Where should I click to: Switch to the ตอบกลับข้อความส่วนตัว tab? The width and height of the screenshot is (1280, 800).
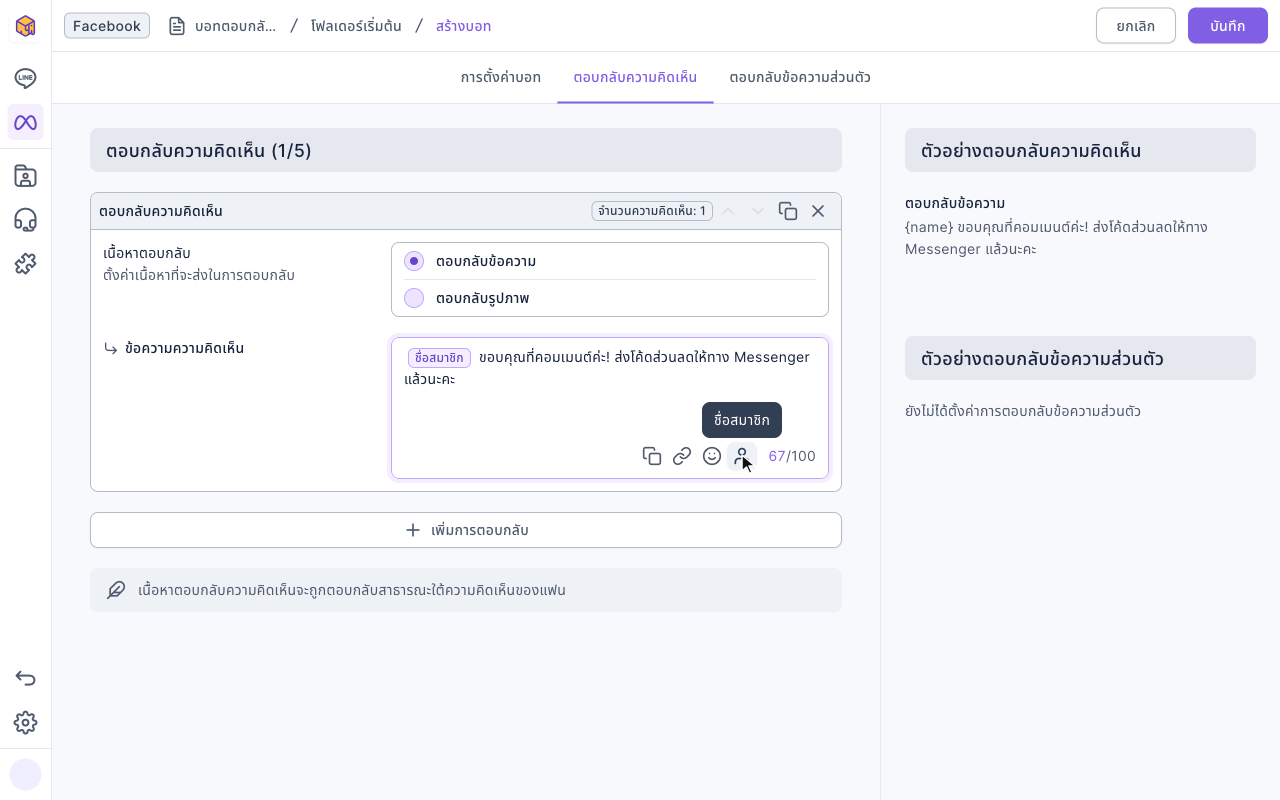(x=800, y=77)
